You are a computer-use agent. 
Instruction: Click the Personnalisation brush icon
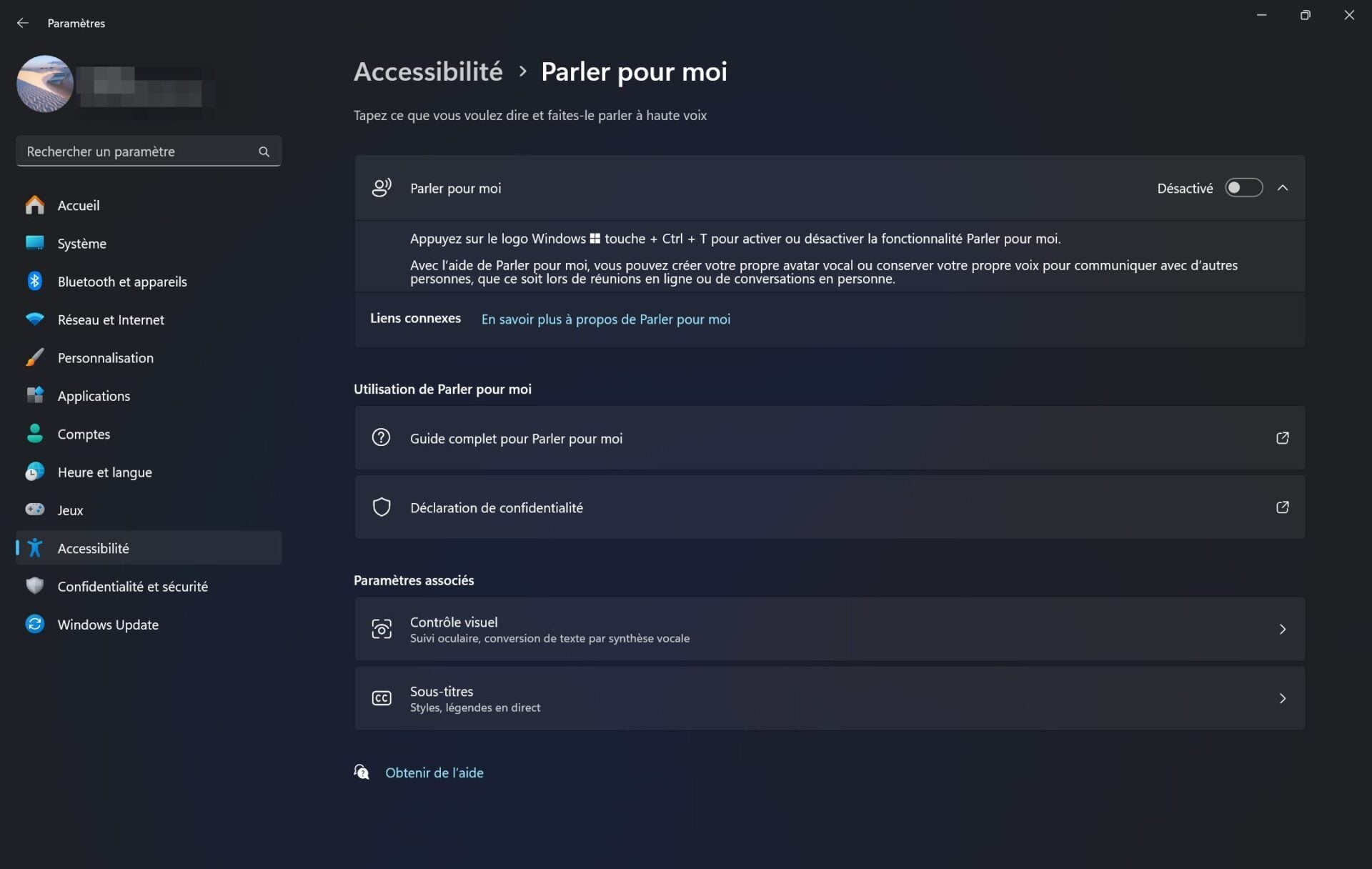pos(34,357)
